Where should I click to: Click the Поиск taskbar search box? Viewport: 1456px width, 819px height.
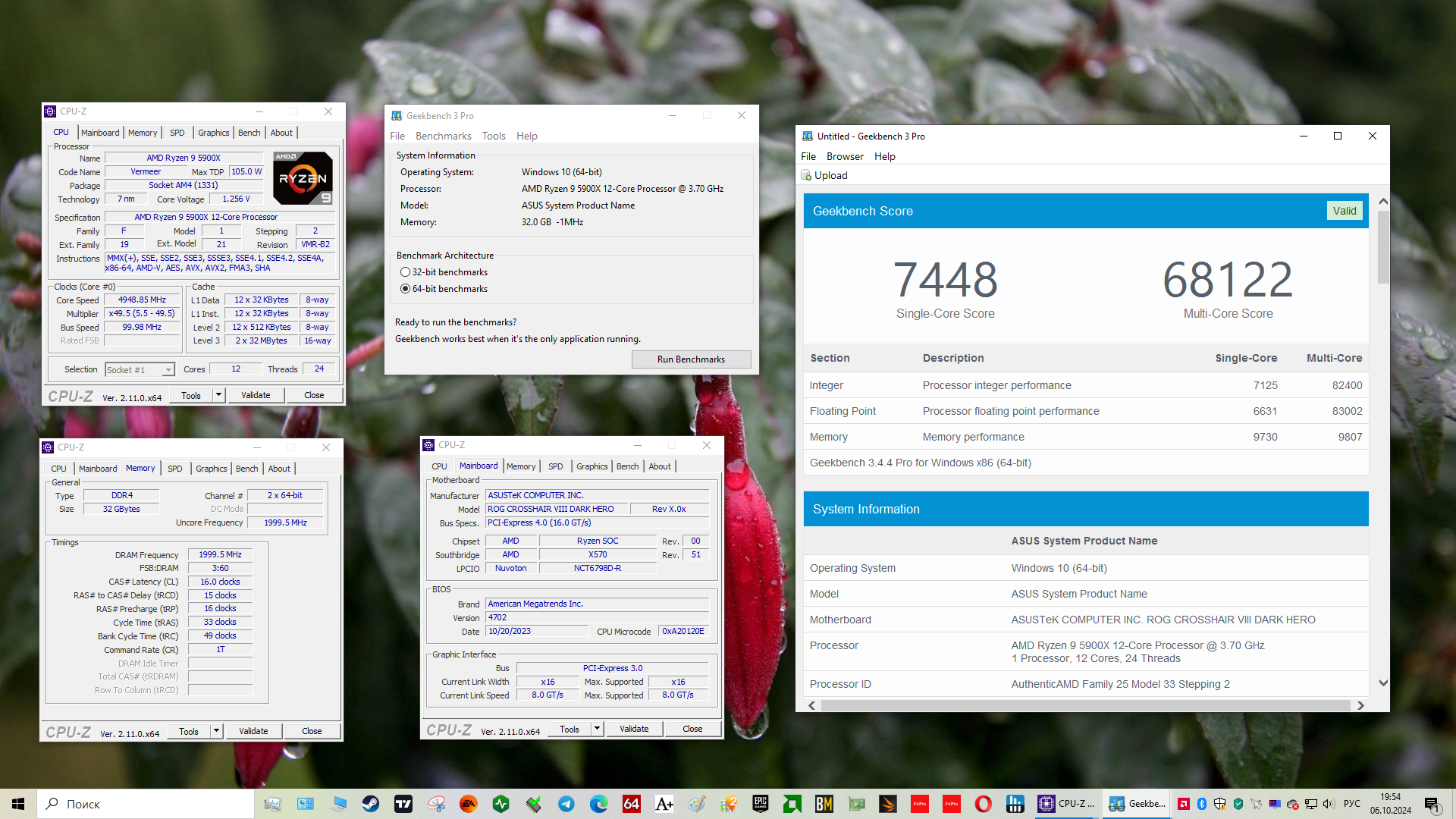pyautogui.click(x=146, y=804)
